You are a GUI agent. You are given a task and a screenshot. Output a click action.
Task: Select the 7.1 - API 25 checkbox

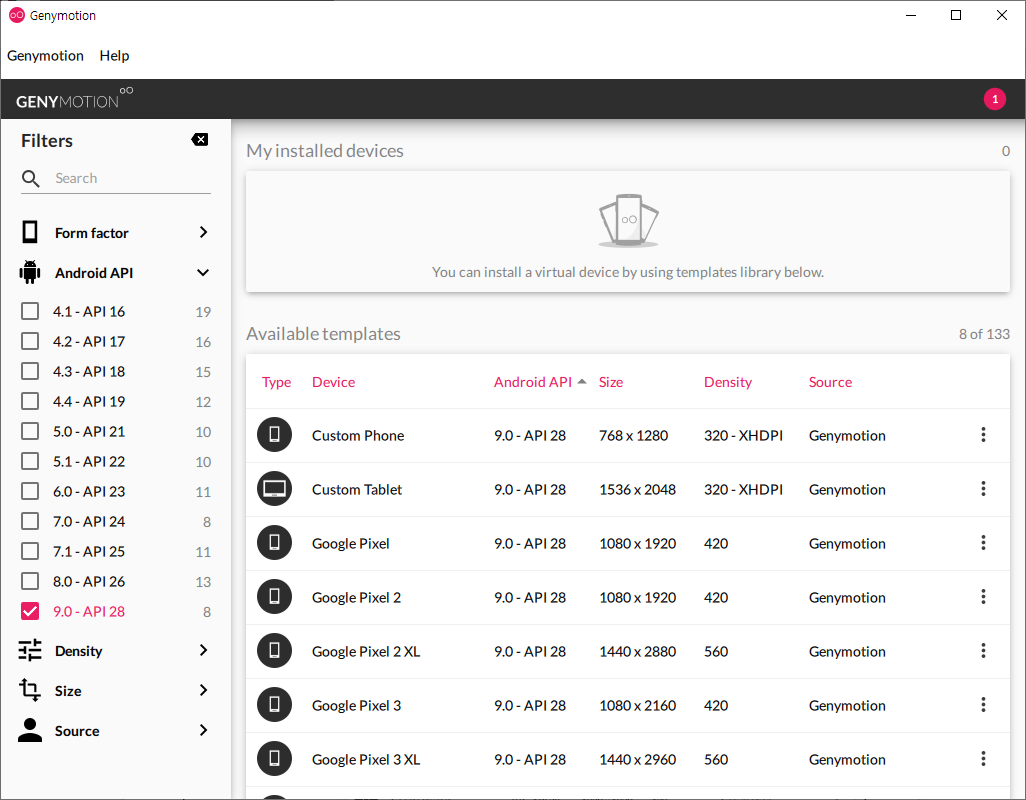point(30,551)
